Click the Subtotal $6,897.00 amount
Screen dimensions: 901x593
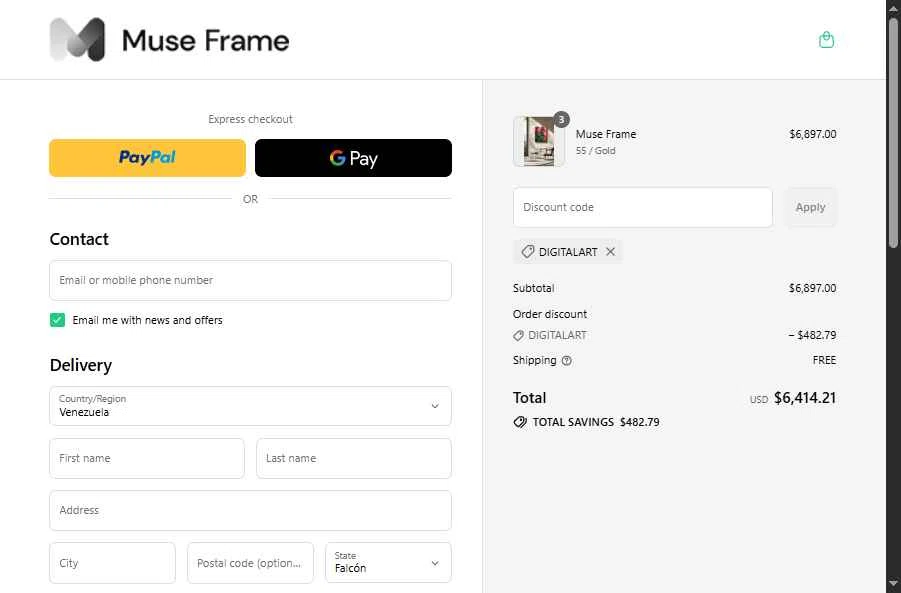[813, 288]
